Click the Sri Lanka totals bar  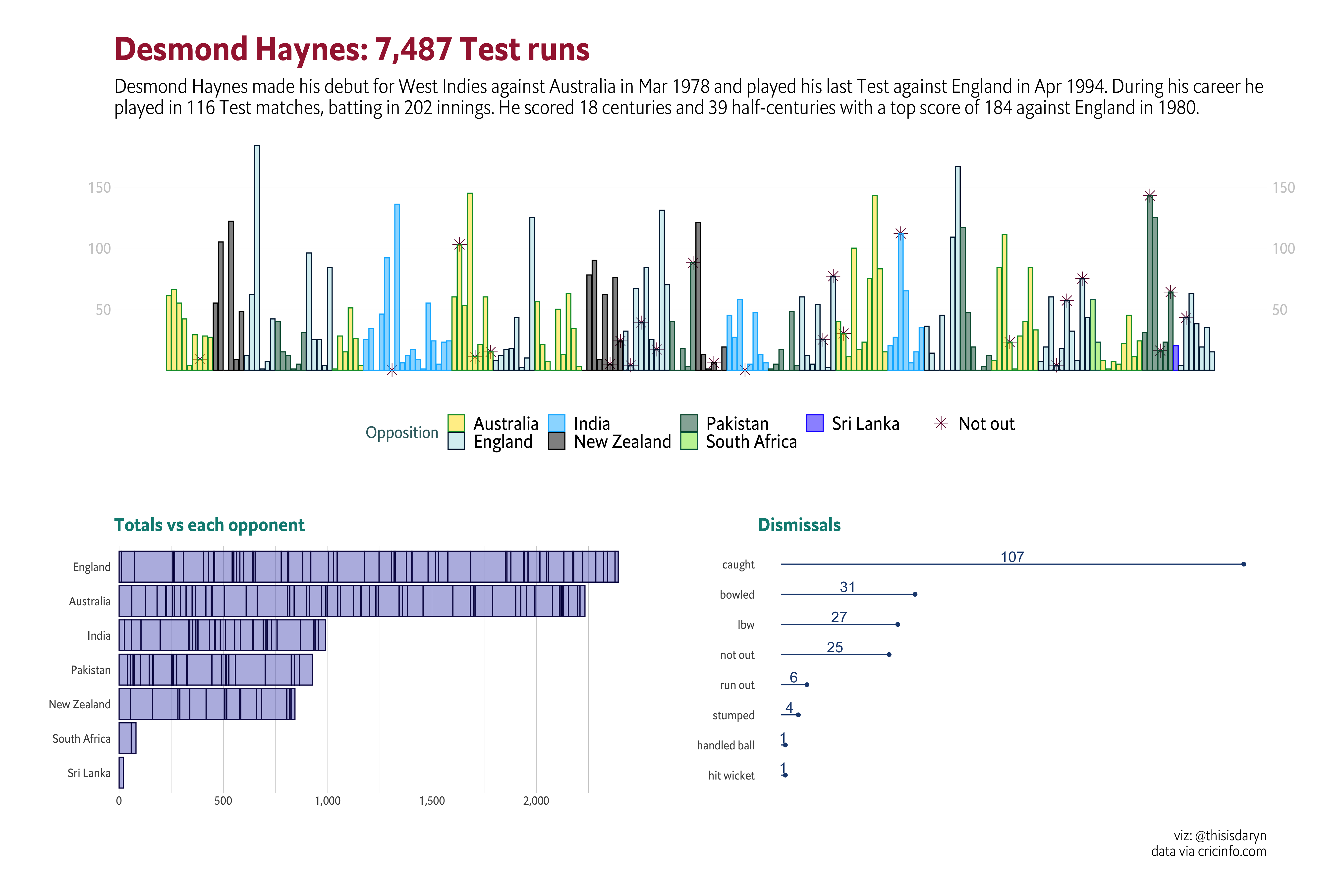[121, 773]
